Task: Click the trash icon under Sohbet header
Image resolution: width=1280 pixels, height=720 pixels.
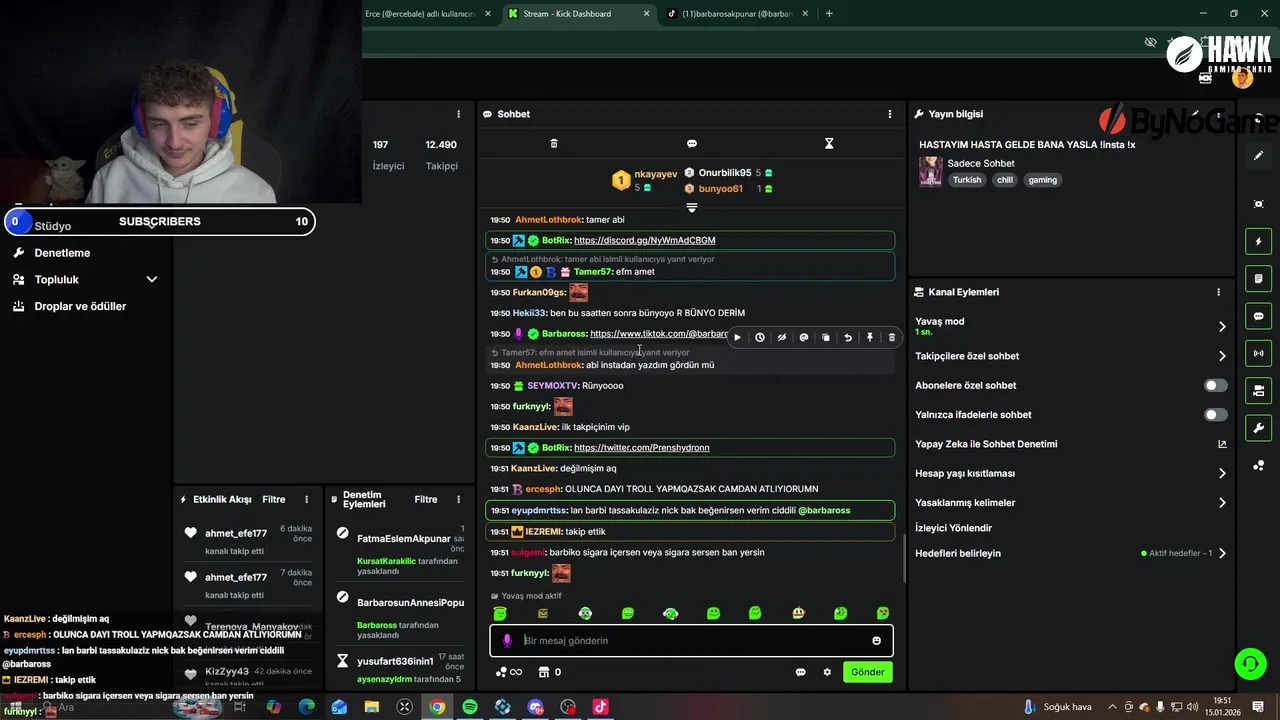Action: [554, 144]
